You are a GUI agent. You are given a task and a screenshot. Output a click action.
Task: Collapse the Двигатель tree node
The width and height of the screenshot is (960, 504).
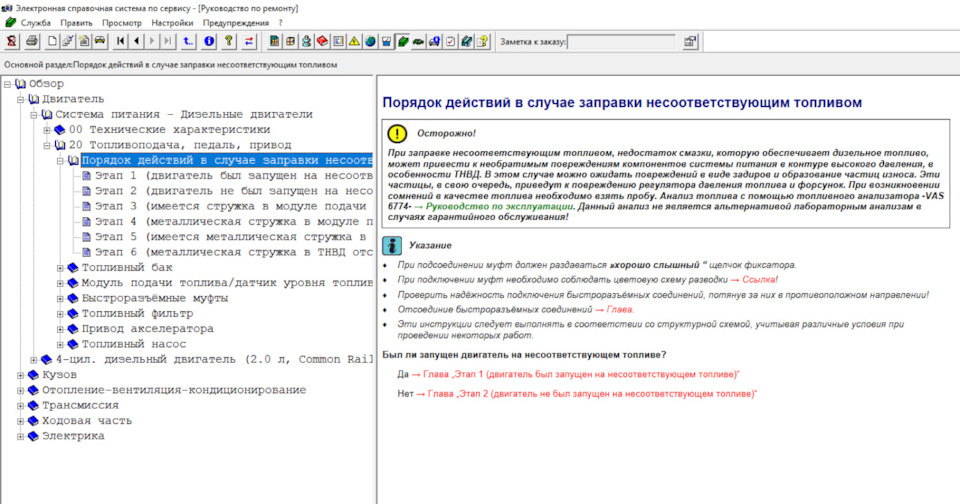tap(20, 99)
